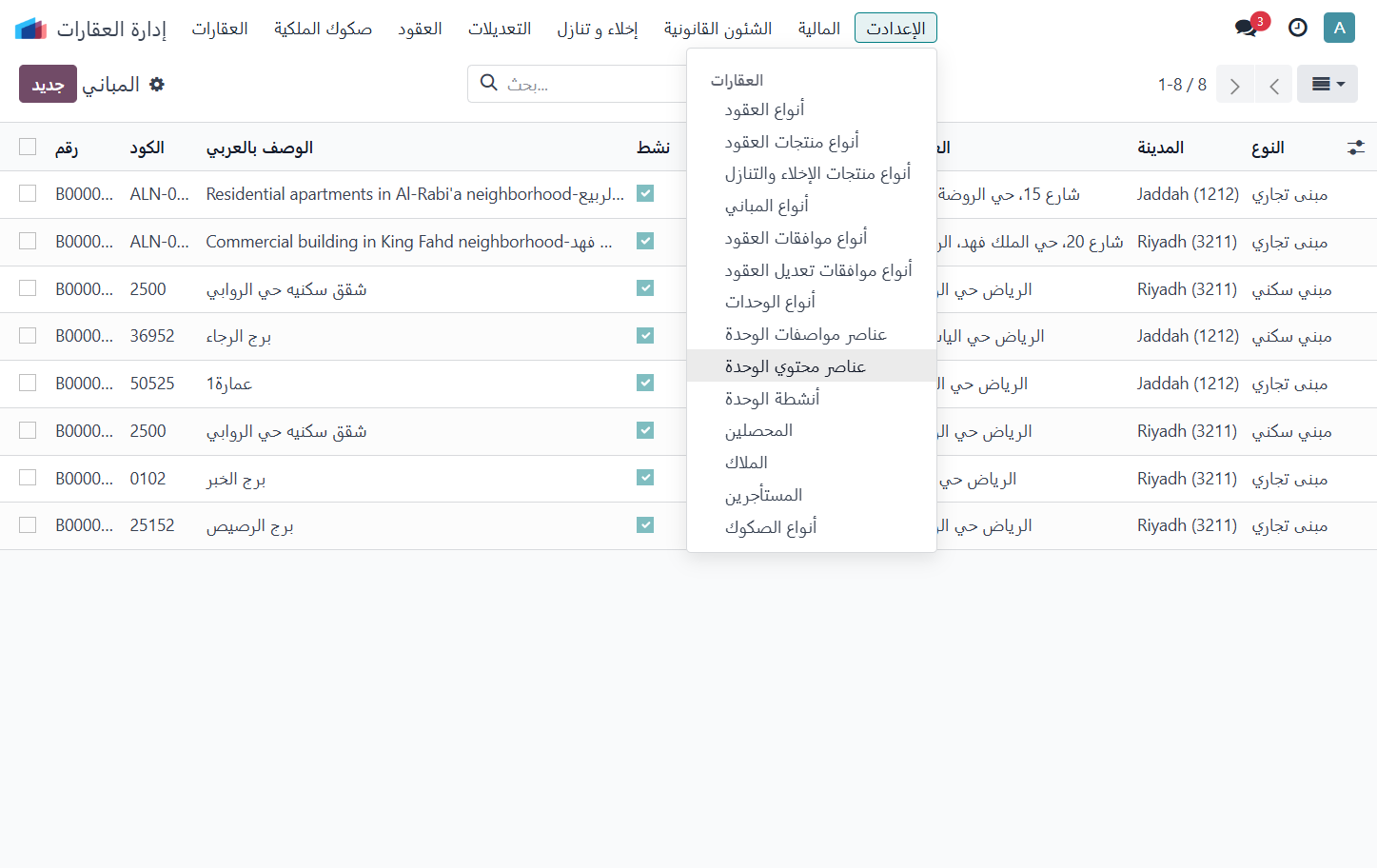Click the gear icon beside المباني
Screen dimensions: 1377x868
(157, 85)
